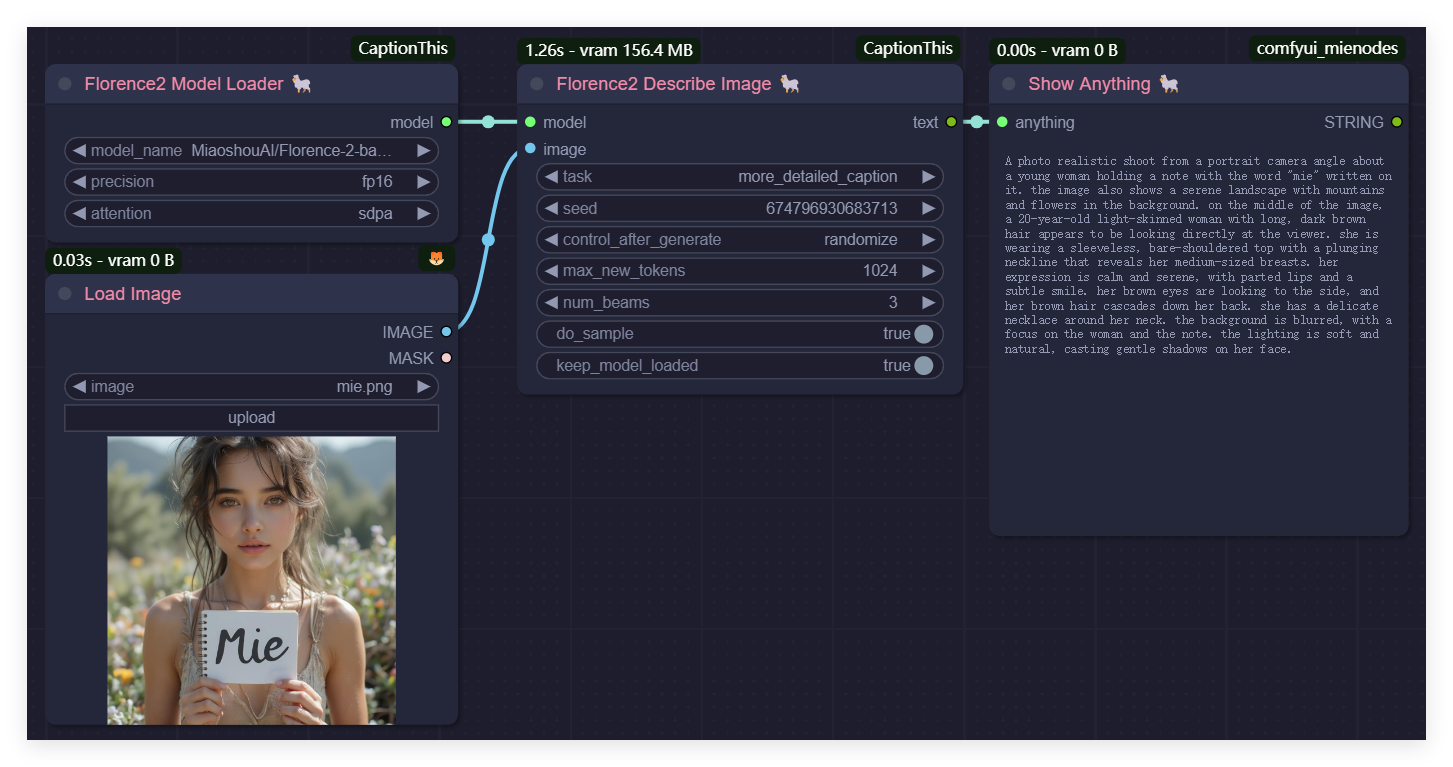This screenshot has width=1453, height=767.
Task: Click the seed value field
Action: [740, 209]
